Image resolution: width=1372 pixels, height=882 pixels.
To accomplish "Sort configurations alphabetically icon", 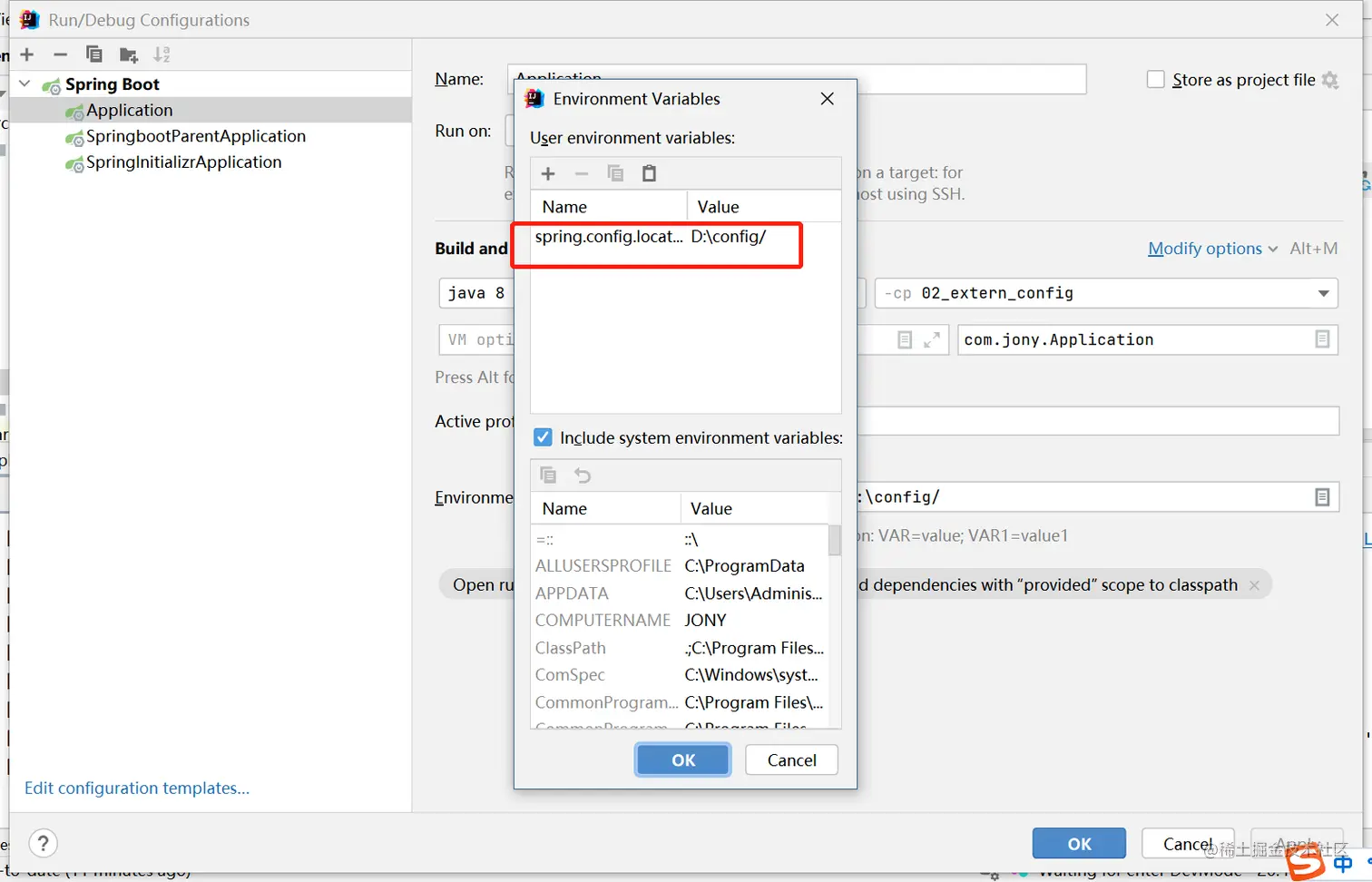I will tap(162, 54).
